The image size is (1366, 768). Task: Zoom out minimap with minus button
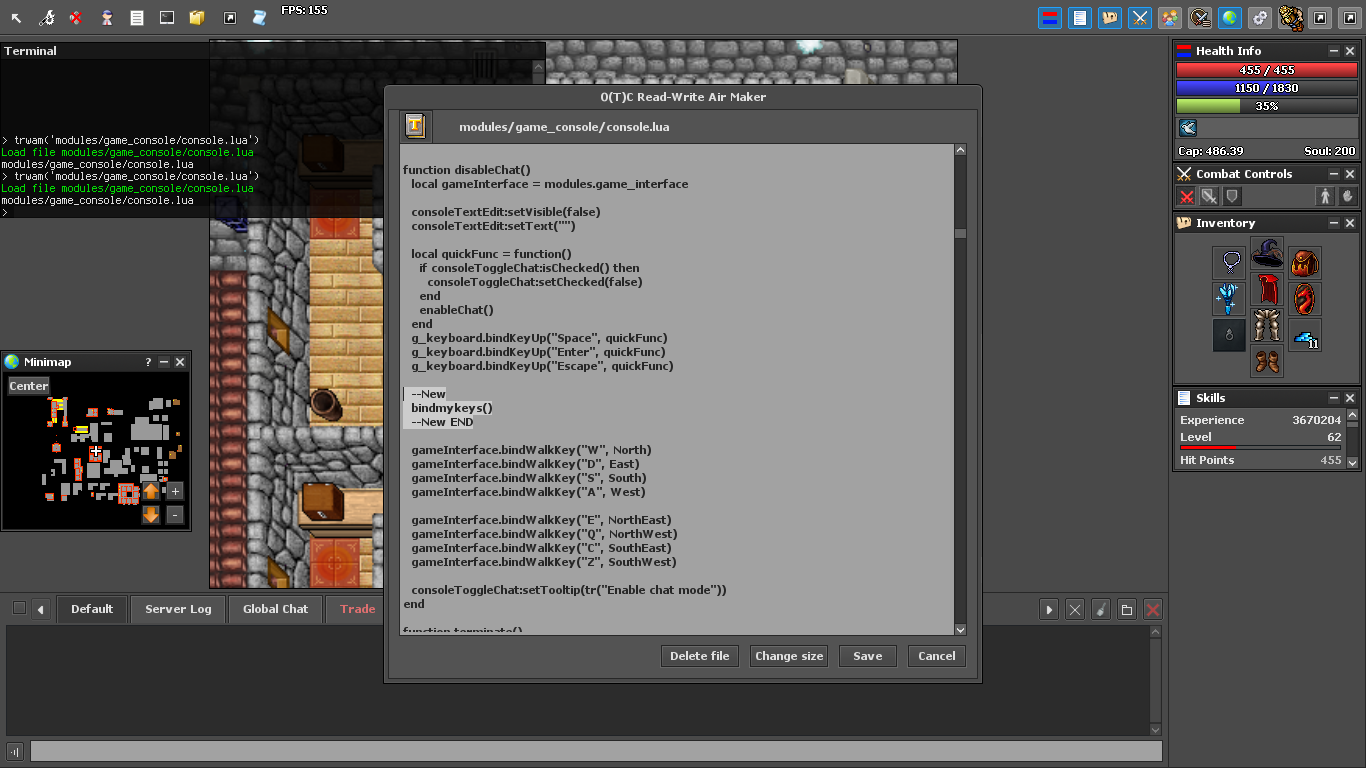tap(175, 515)
